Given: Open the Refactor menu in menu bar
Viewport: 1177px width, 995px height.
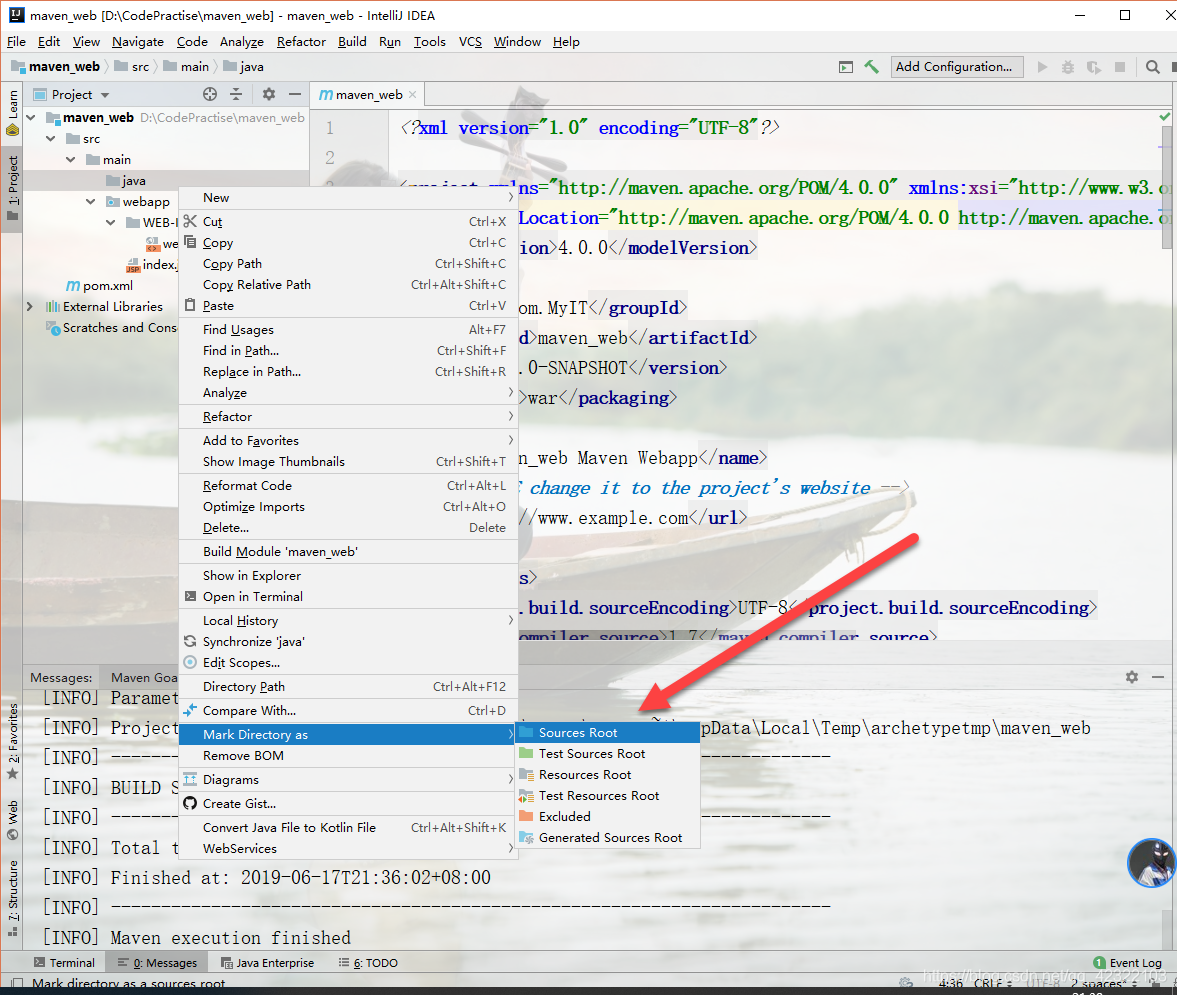Looking at the screenshot, I should pos(301,41).
